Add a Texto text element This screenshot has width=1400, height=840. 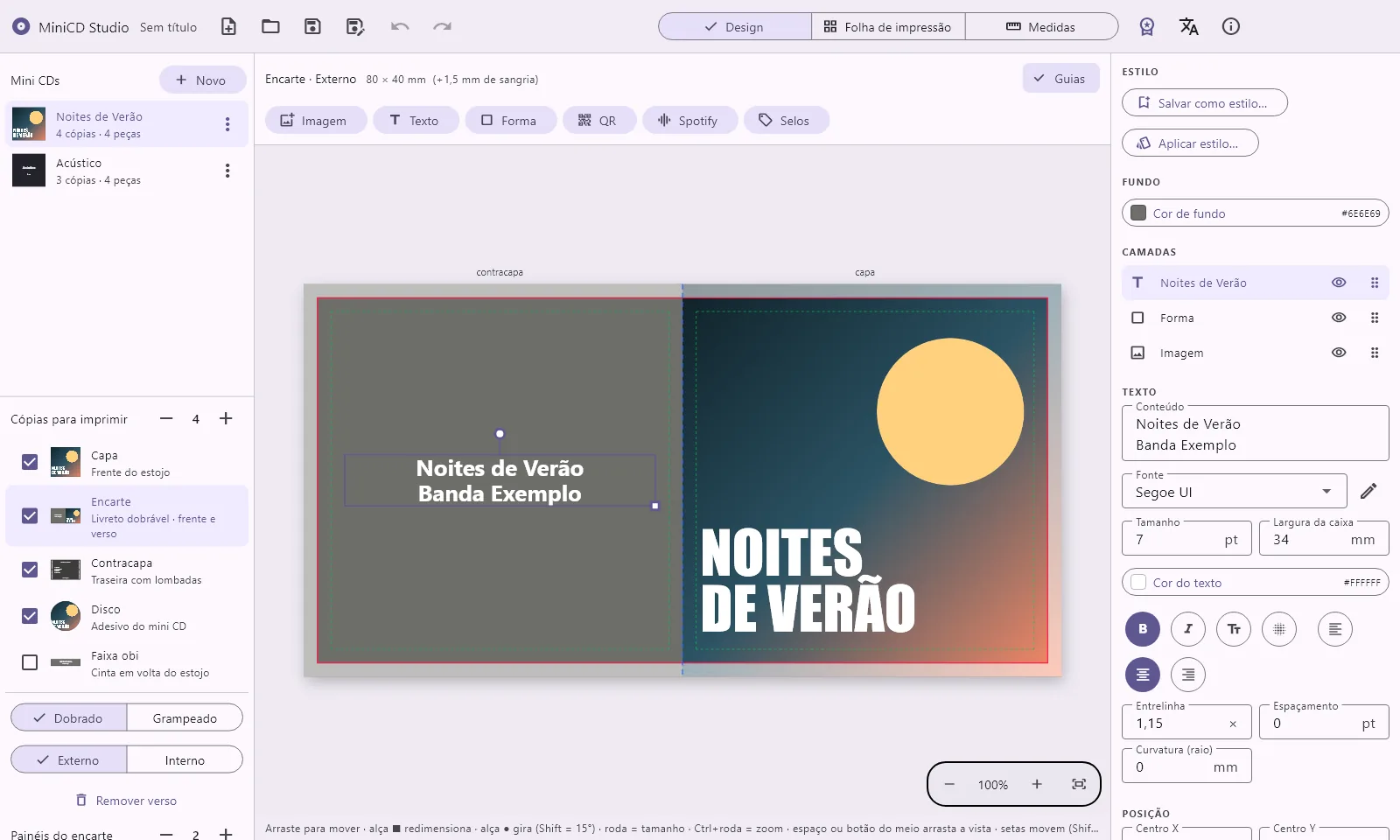click(x=415, y=120)
